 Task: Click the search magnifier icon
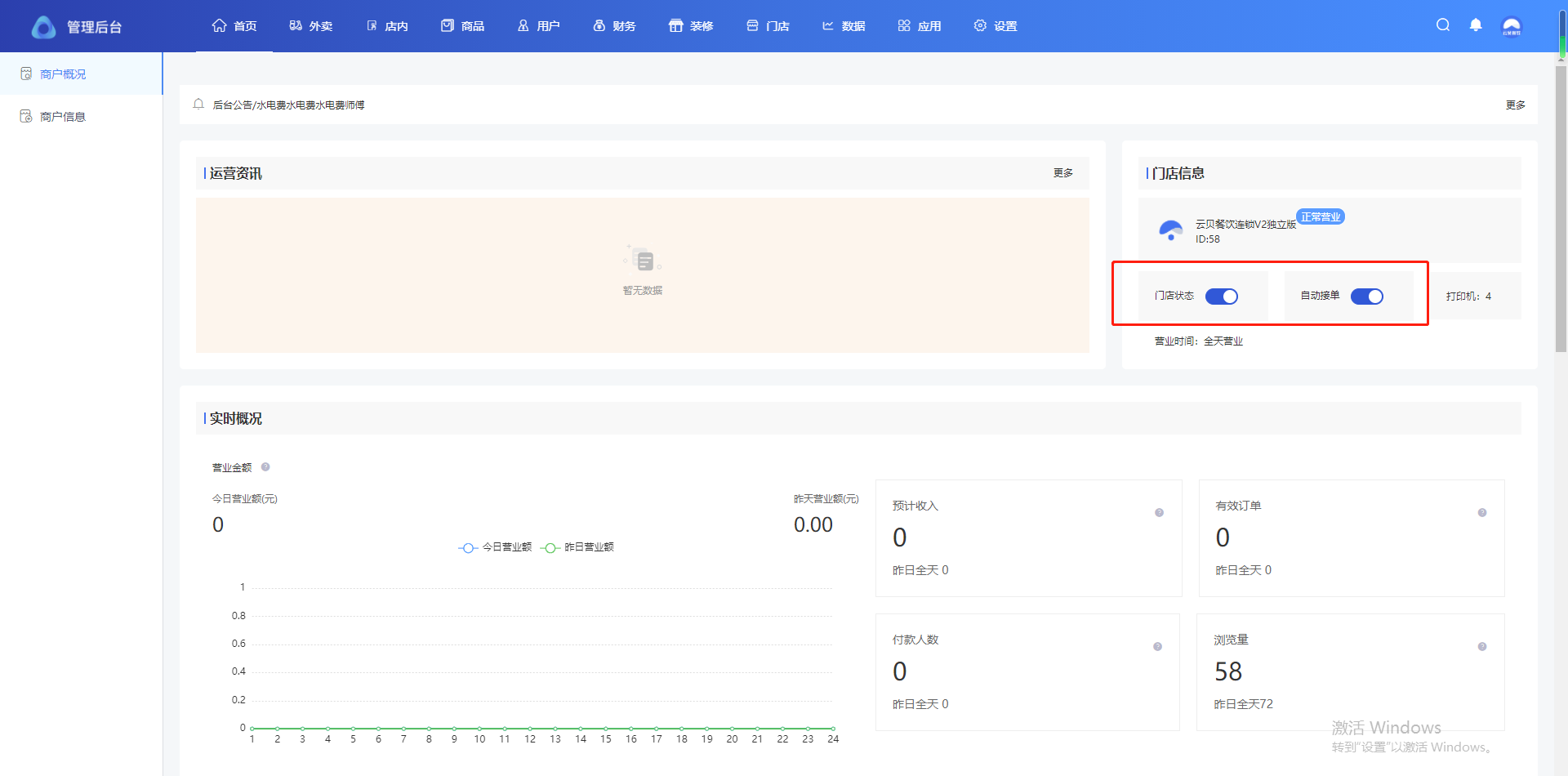[1443, 25]
